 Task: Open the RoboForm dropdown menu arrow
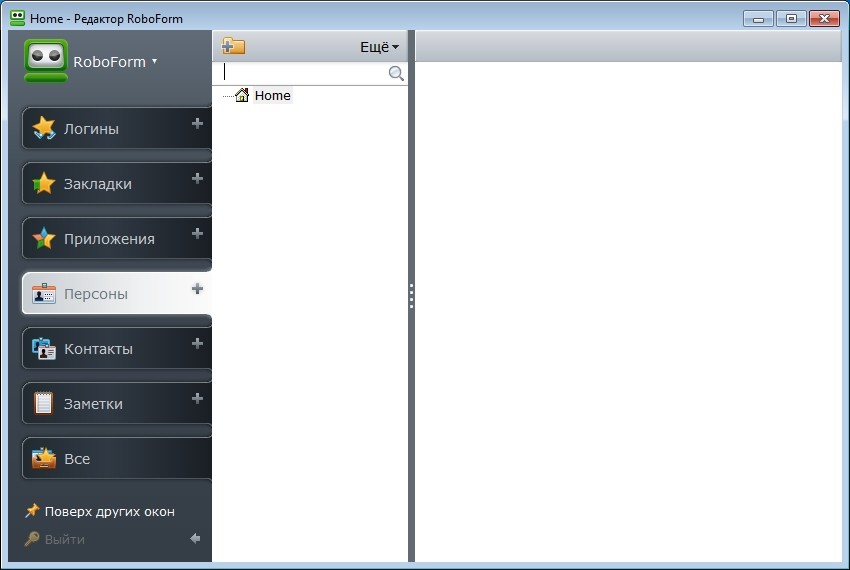click(x=154, y=61)
